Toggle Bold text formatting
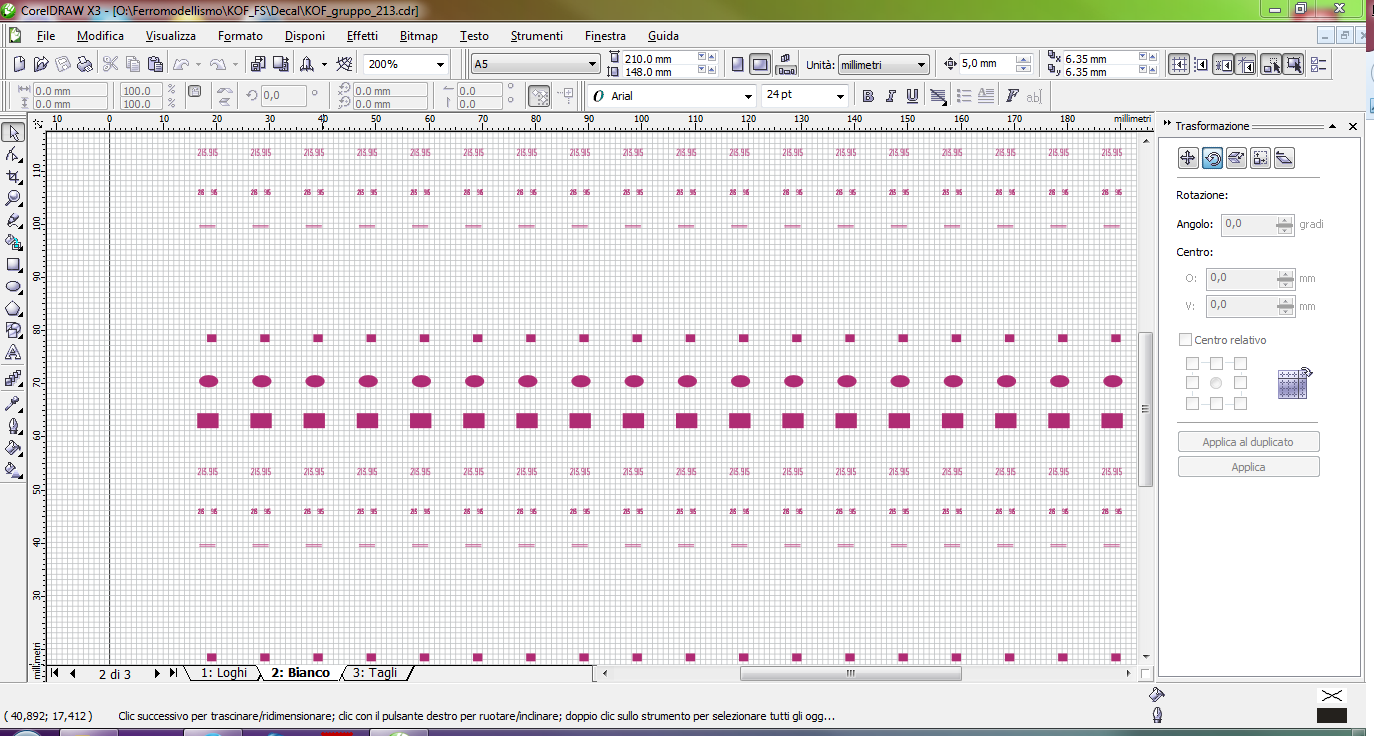1374x736 pixels. pos(867,96)
